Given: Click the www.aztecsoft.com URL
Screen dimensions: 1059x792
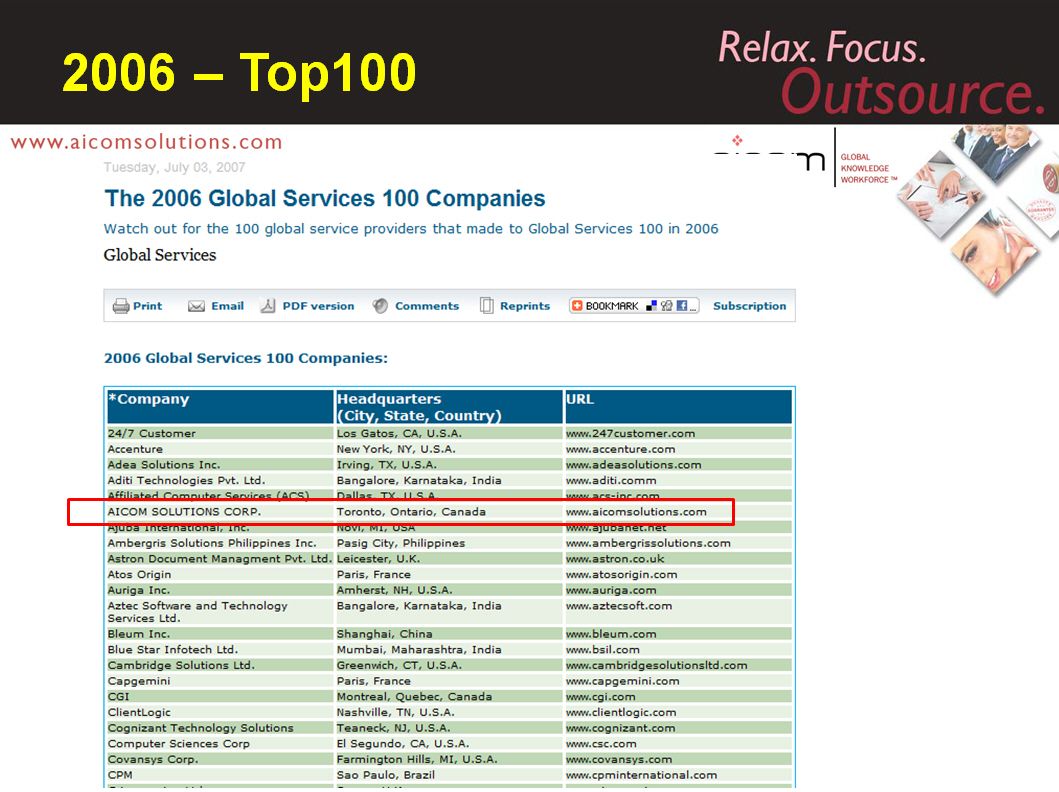Looking at the screenshot, I should pyautogui.click(x=619, y=606).
